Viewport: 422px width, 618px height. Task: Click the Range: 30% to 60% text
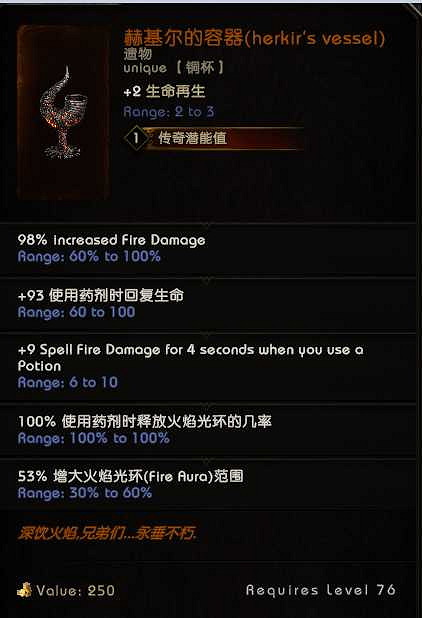tap(85, 493)
